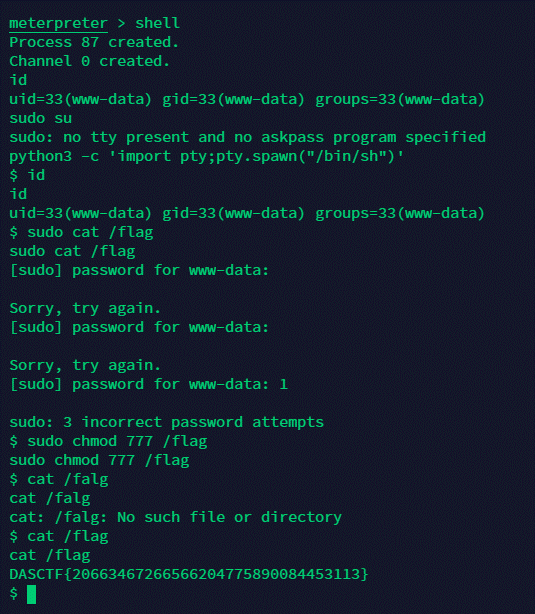The height and width of the screenshot is (614, 535).
Task: Click the word 'shell' after meterpreter prompt
Action: pos(157,23)
